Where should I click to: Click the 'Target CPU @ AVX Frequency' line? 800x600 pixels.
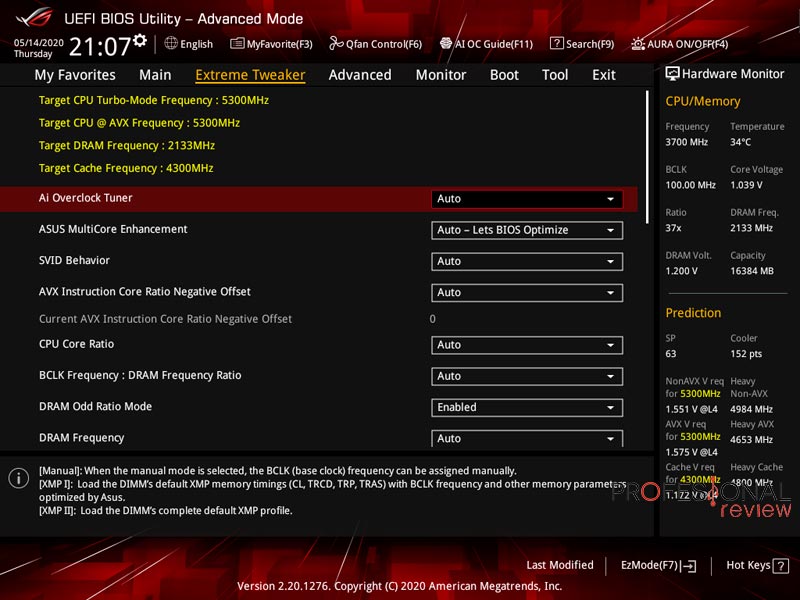[139, 123]
